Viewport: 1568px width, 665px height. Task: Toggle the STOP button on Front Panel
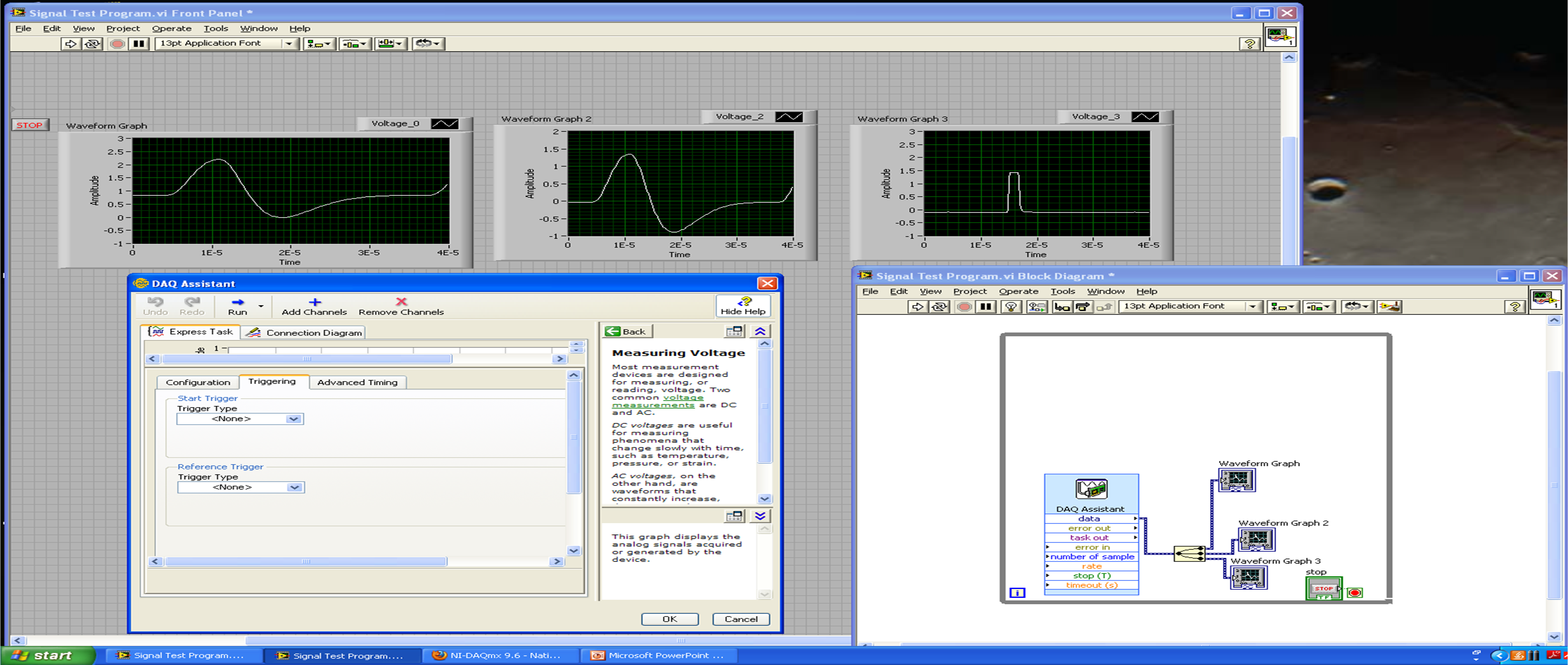coord(29,125)
